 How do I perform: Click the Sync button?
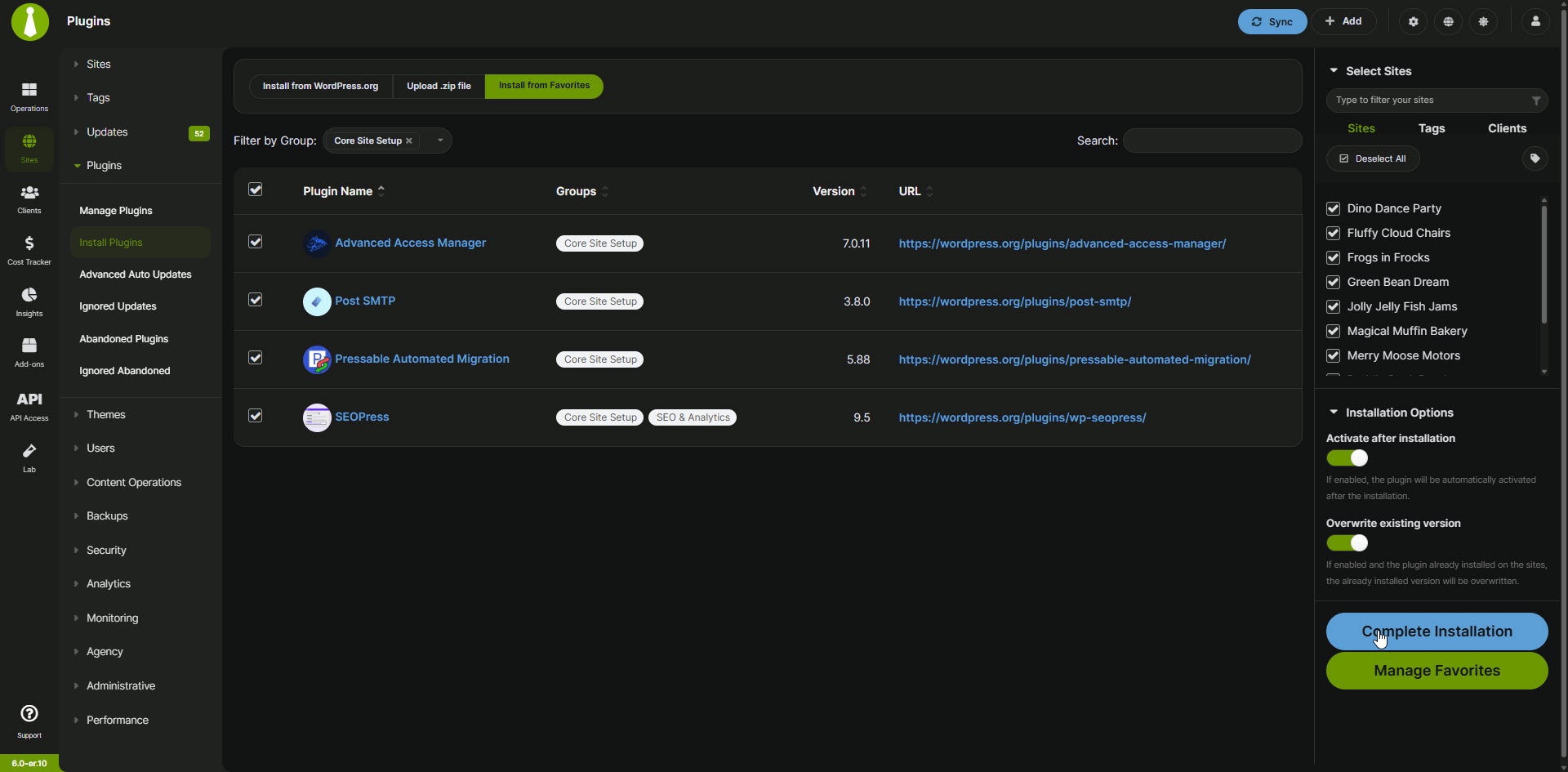[x=1272, y=21]
